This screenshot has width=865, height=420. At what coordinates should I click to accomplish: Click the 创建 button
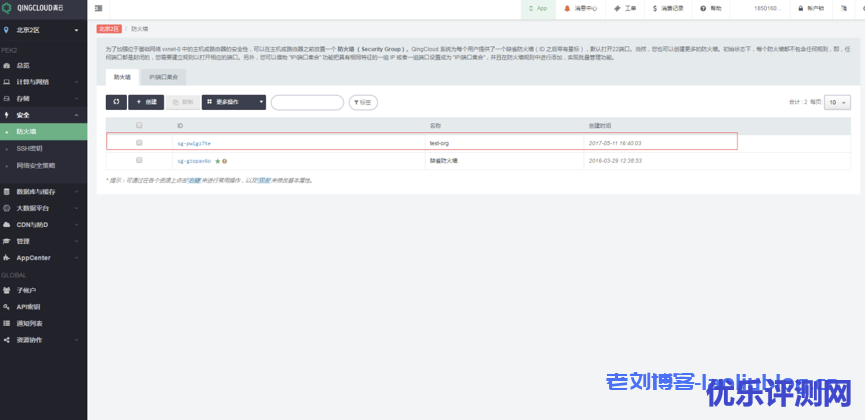pos(146,102)
